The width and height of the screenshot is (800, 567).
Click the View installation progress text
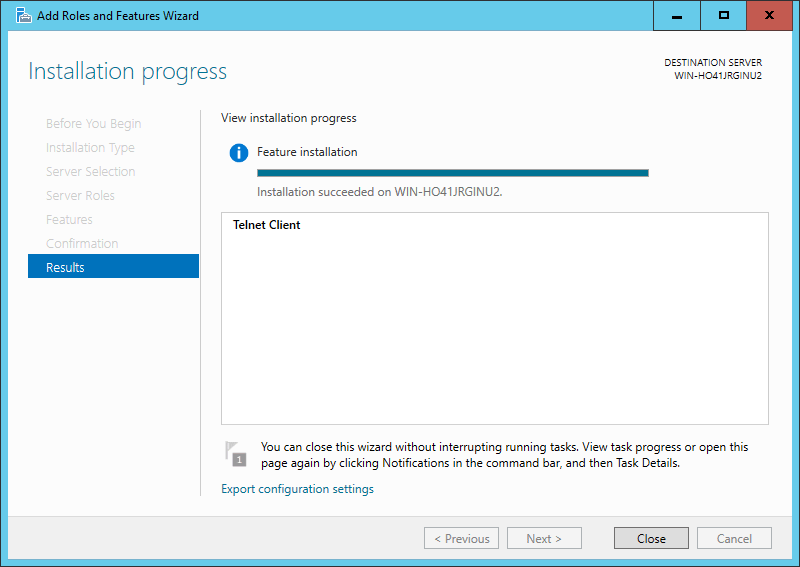click(289, 118)
